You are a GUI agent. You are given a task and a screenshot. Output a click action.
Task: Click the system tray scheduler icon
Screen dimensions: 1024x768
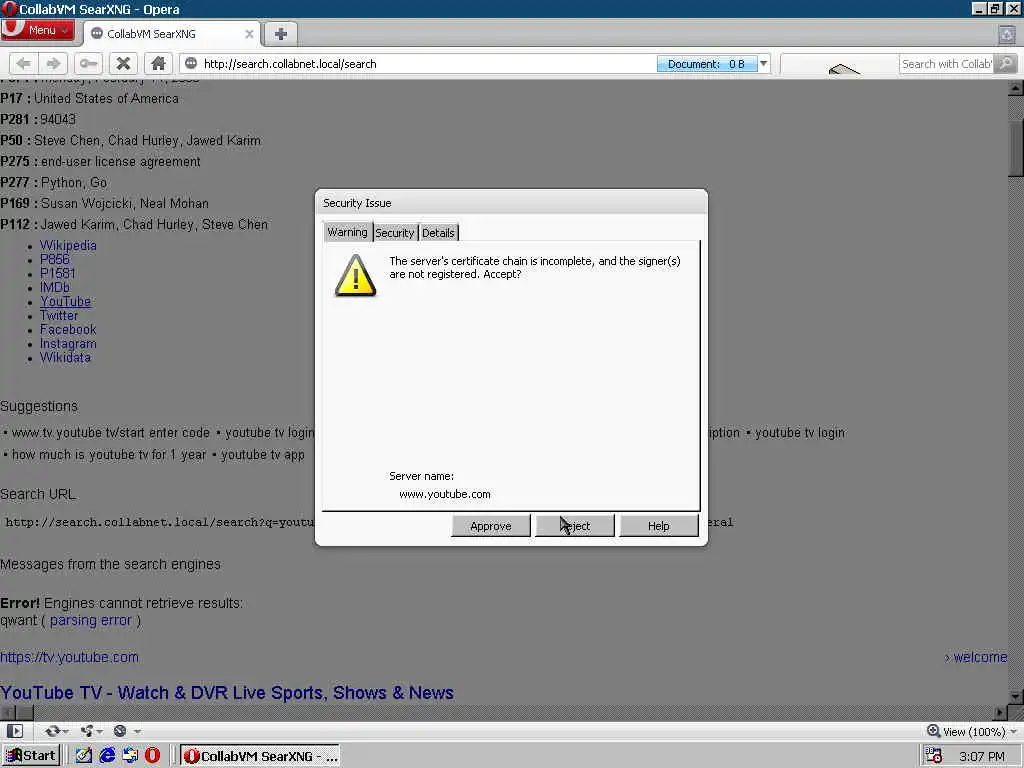coord(934,756)
